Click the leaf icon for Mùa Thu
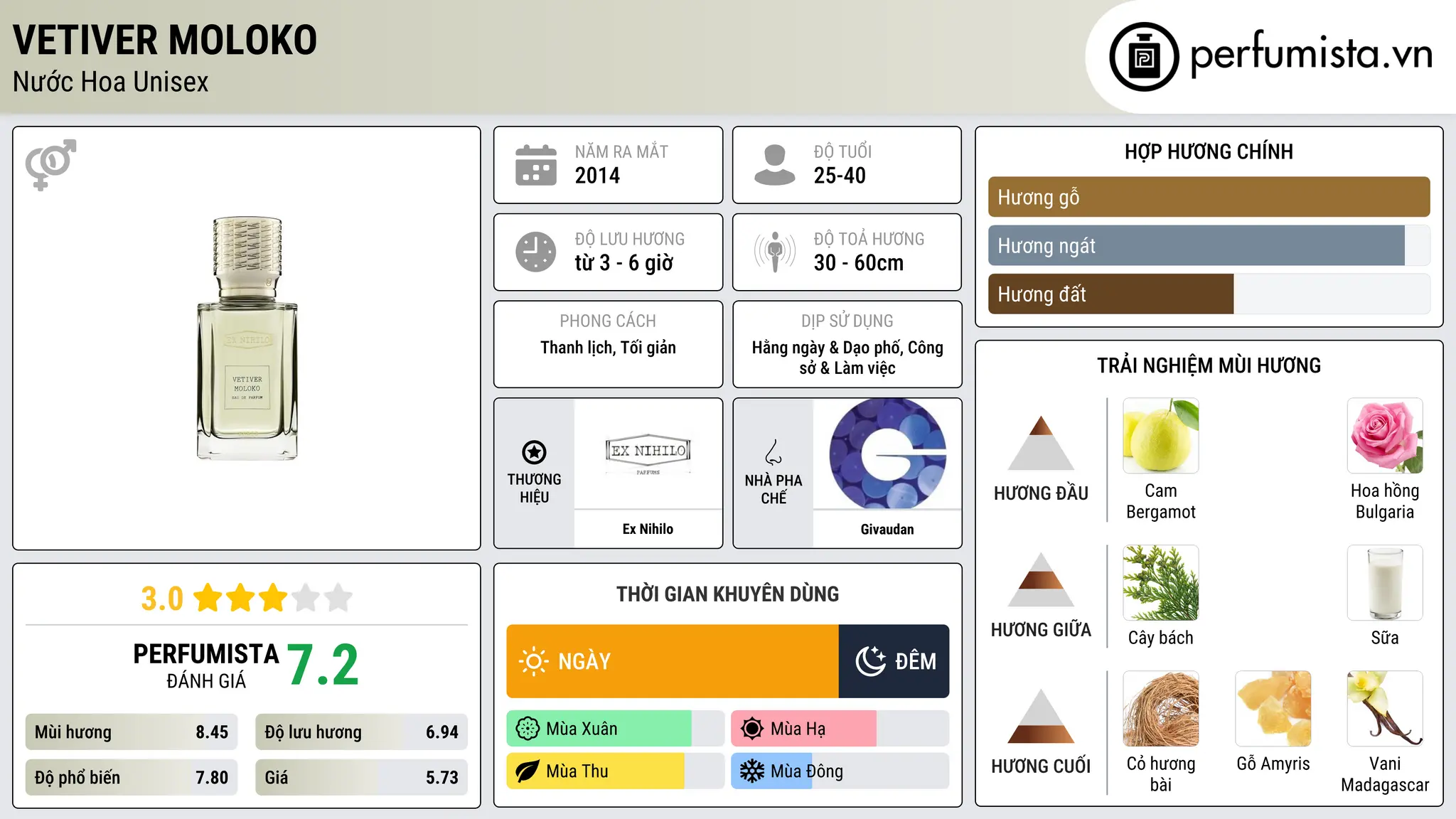 (528, 771)
